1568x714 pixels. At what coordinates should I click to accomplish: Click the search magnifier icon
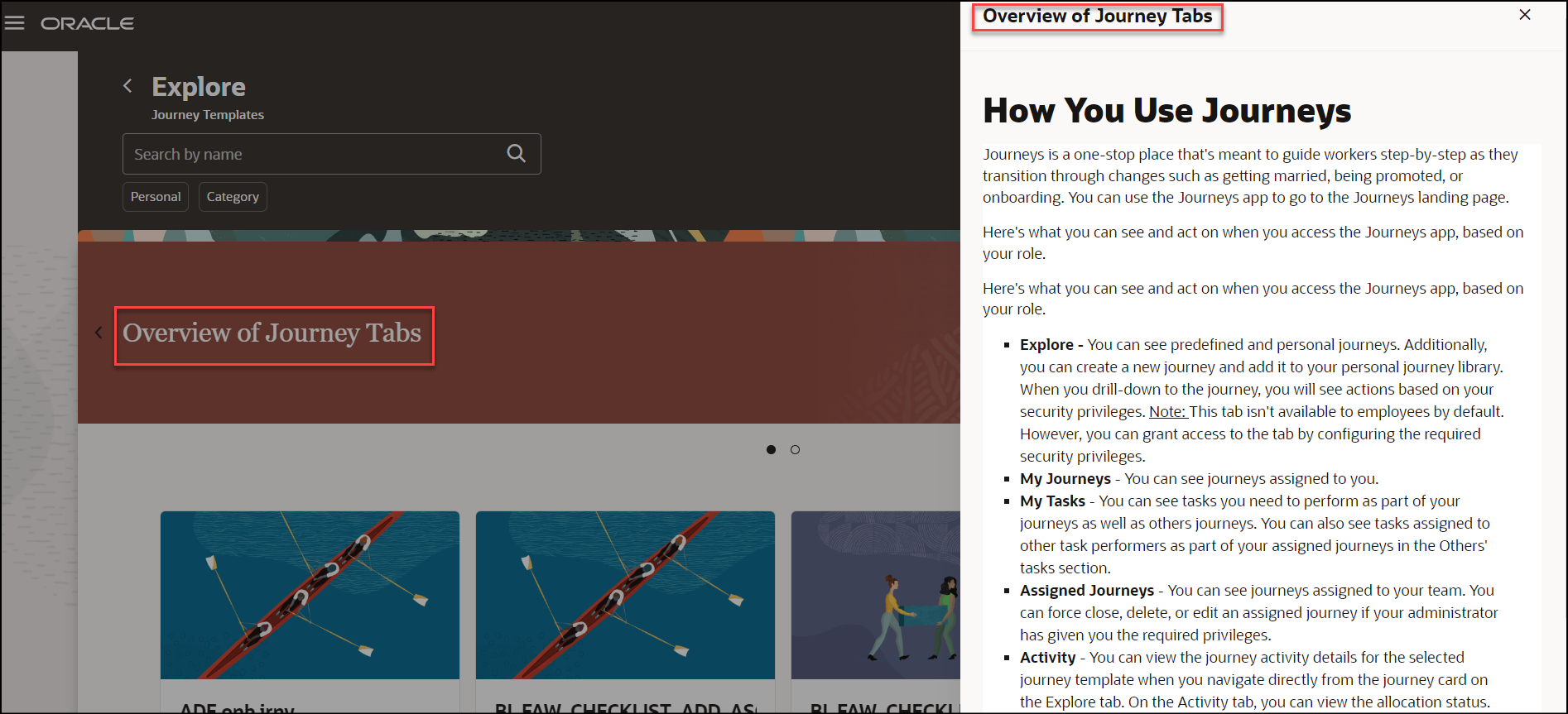click(x=516, y=153)
